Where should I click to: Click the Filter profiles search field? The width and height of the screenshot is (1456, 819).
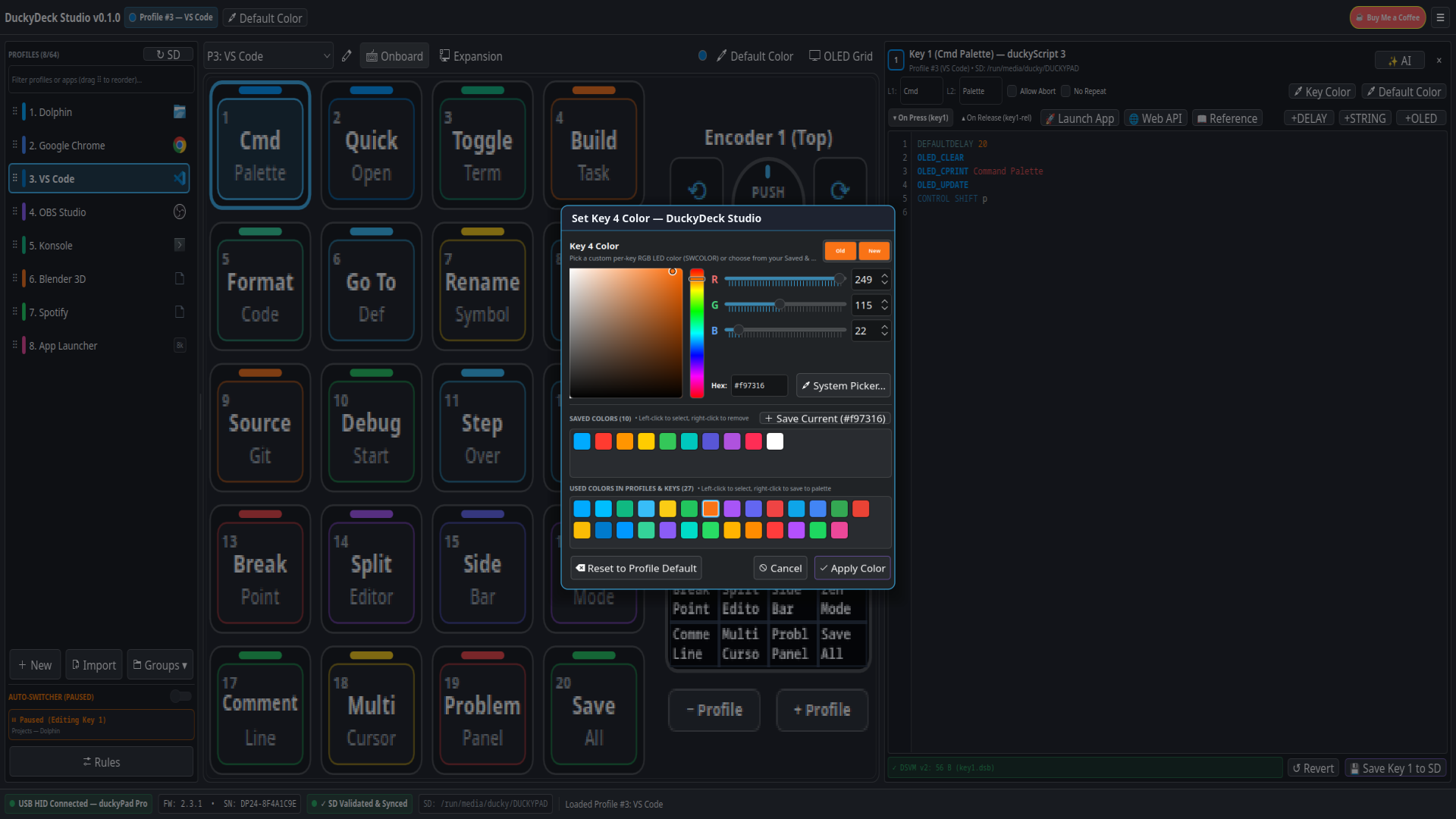(101, 80)
